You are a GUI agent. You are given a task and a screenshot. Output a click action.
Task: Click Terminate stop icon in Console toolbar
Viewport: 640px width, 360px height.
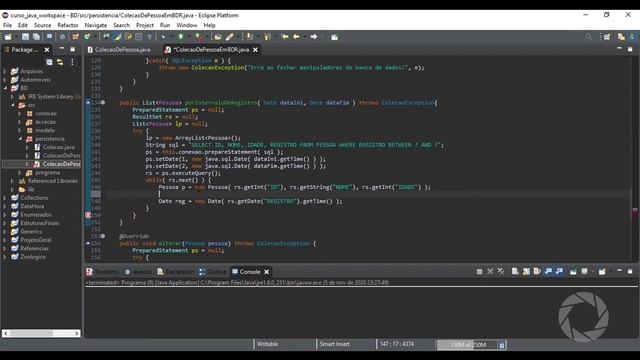click(x=479, y=271)
